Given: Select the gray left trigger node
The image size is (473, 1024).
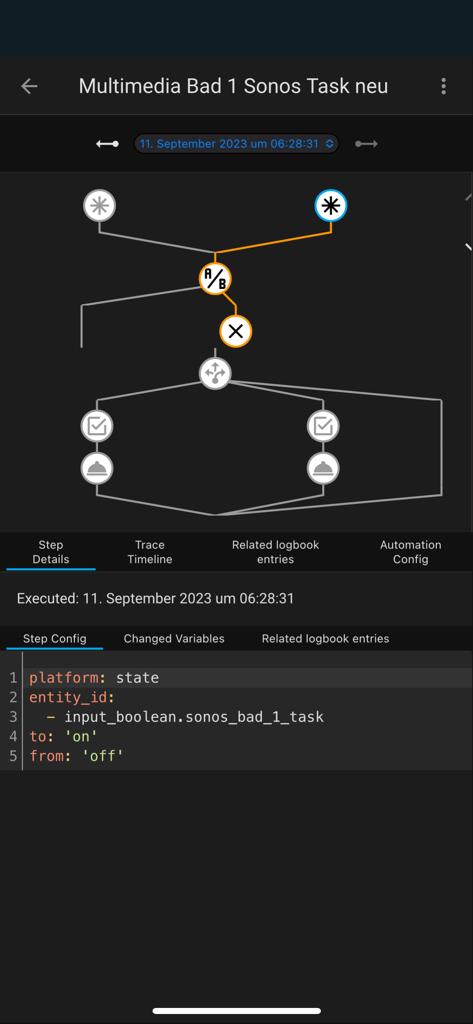Looking at the screenshot, I should (99, 206).
